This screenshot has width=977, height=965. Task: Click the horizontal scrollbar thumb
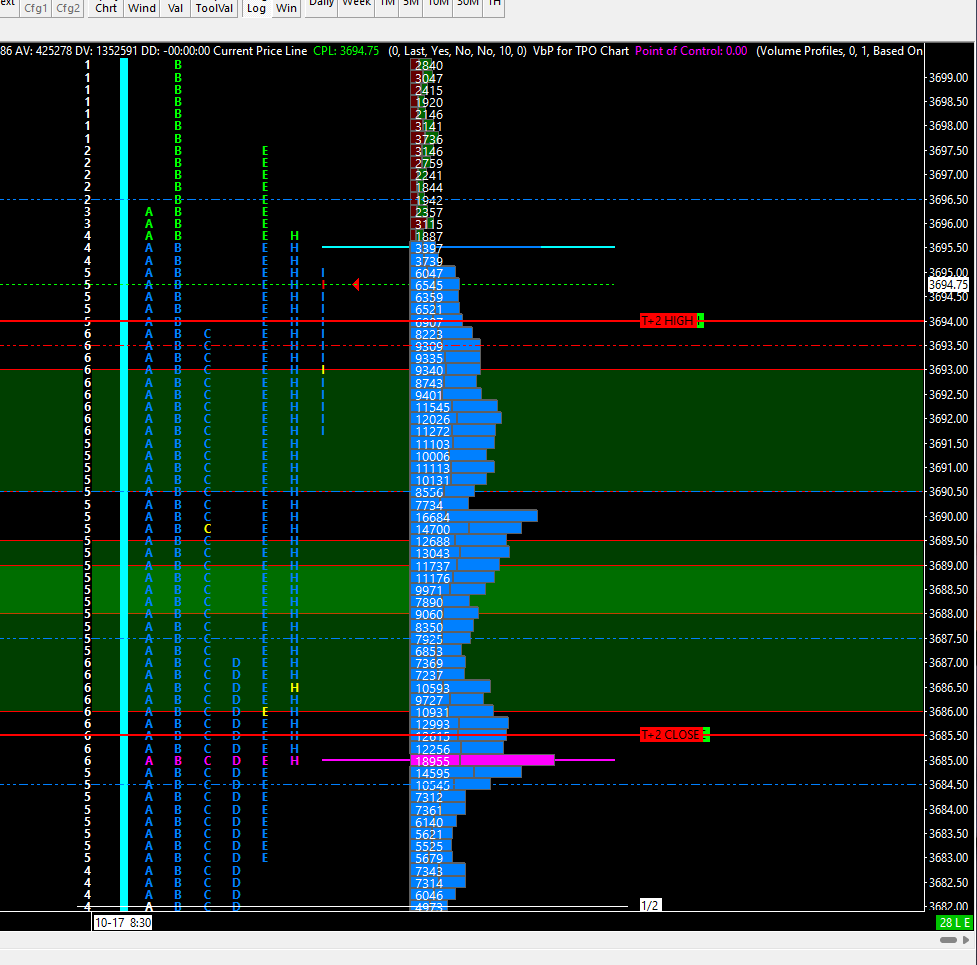(948, 939)
